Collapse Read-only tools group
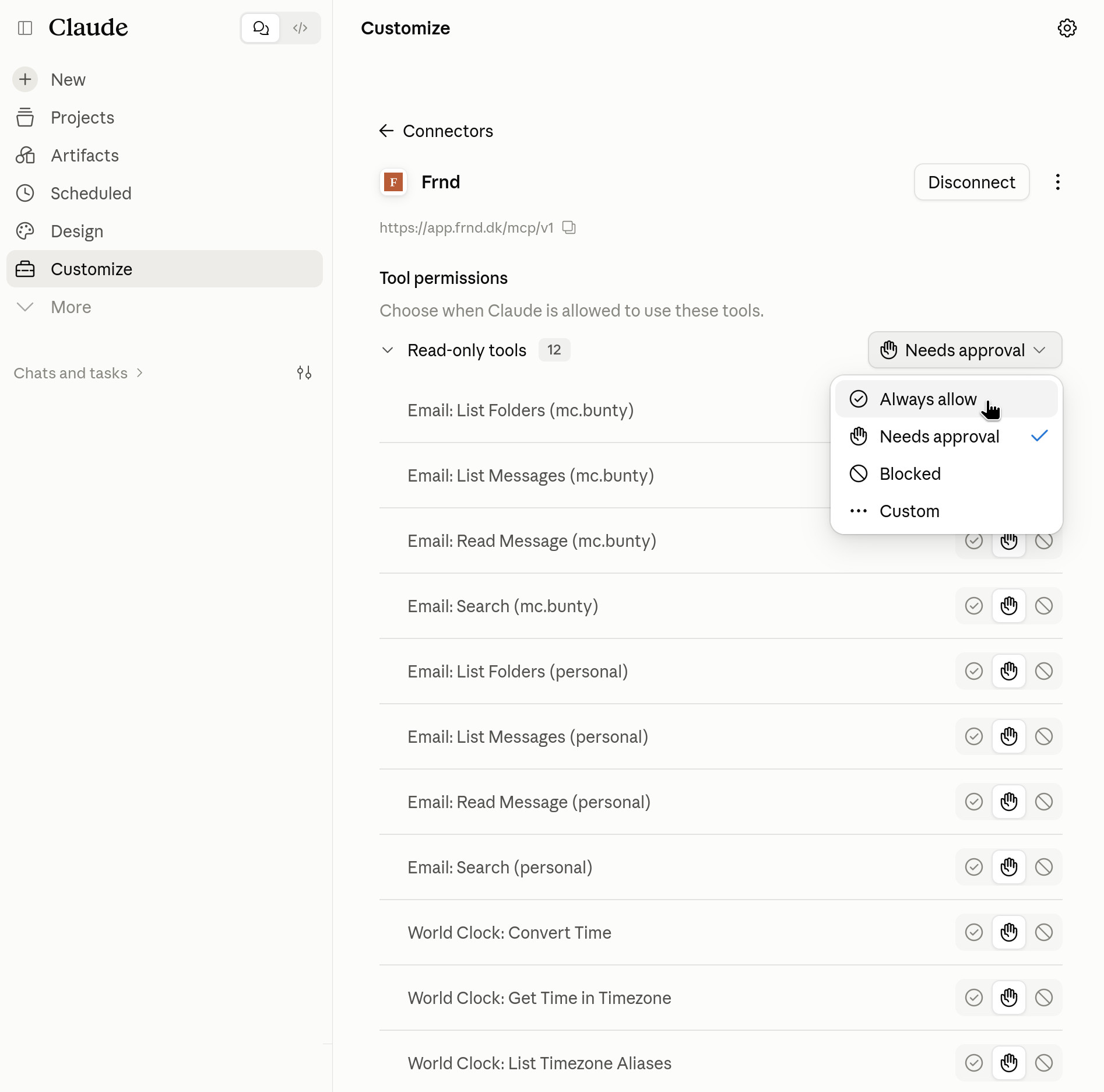 coord(387,350)
